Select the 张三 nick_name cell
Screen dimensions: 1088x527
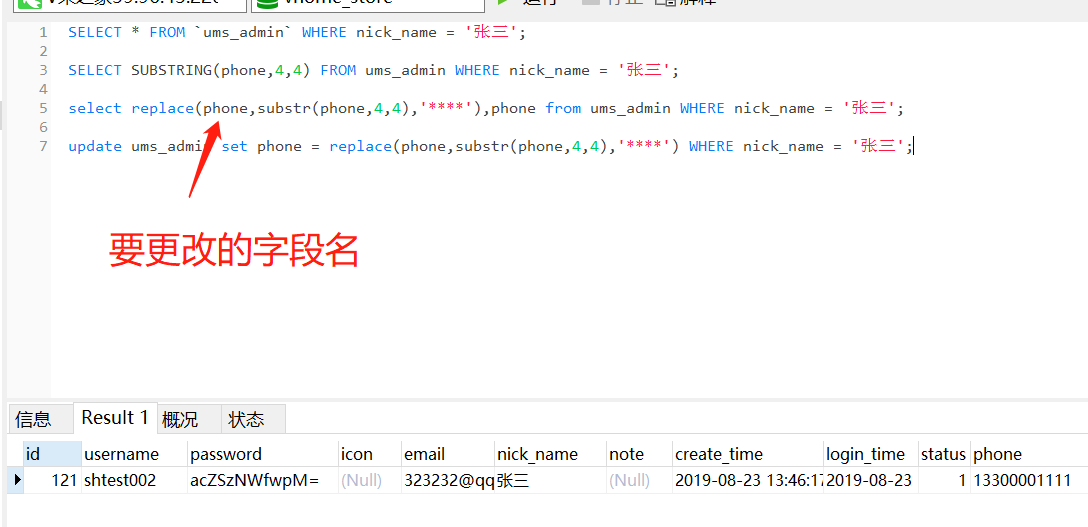[550, 480]
